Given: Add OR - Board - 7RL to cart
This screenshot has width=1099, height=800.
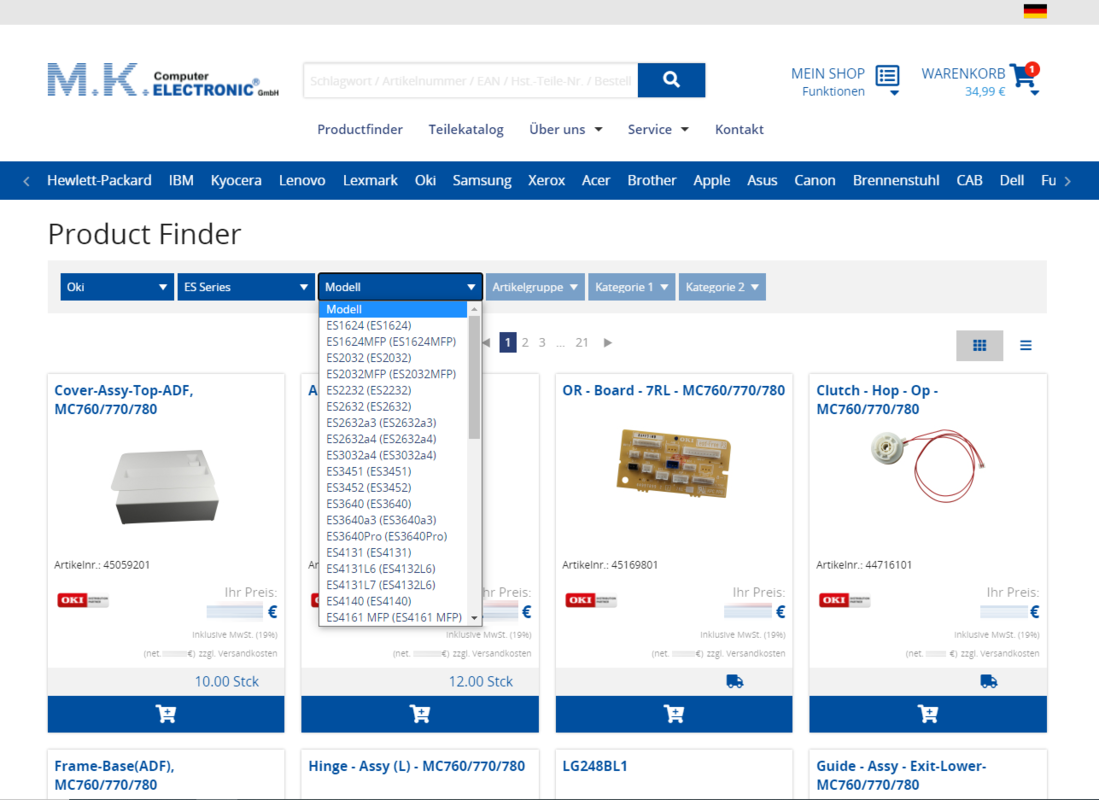Looking at the screenshot, I should (x=674, y=714).
